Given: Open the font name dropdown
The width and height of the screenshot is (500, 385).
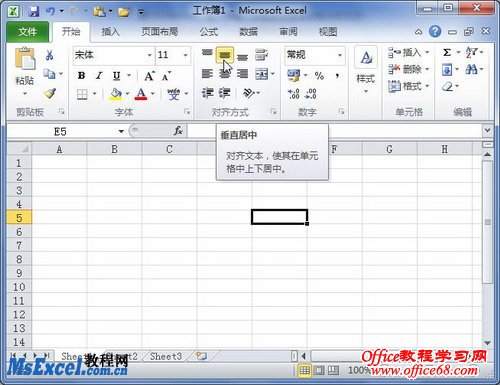Looking at the screenshot, I should click(150, 55).
